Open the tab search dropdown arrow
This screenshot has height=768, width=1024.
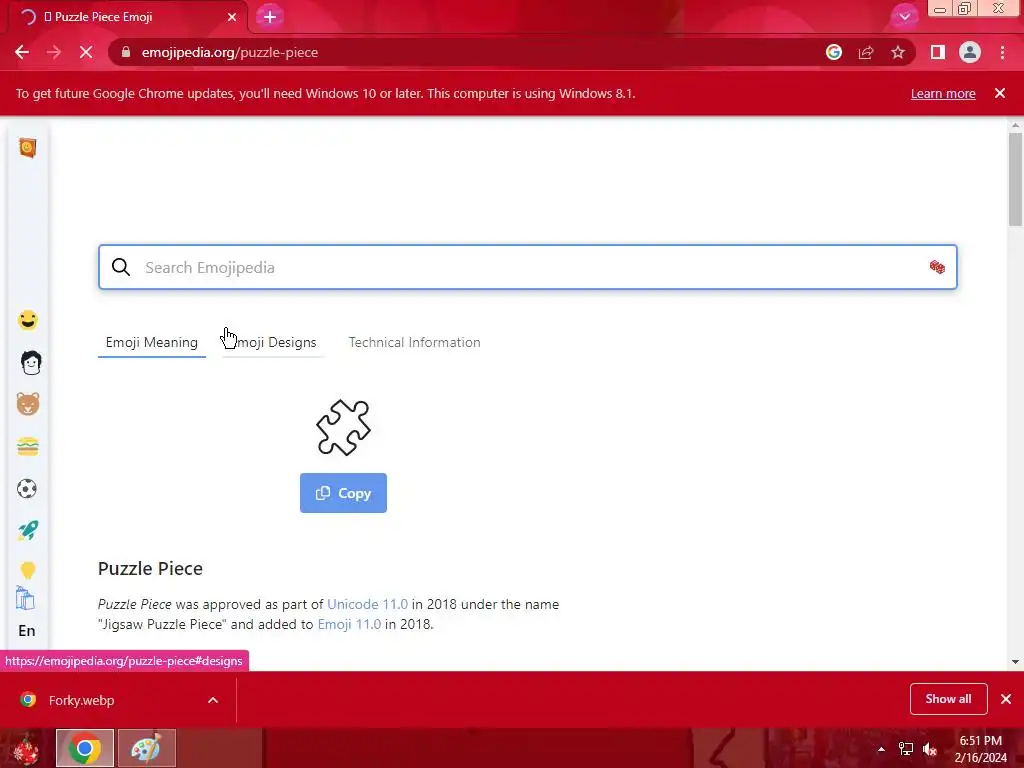tap(904, 17)
